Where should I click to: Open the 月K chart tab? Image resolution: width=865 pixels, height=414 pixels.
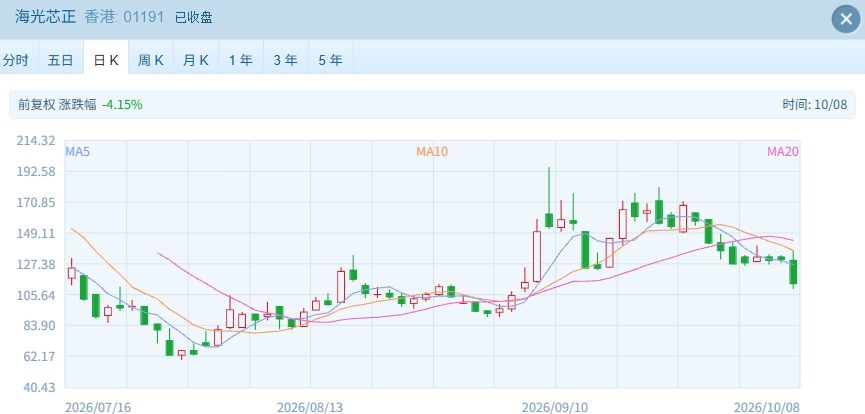point(196,60)
